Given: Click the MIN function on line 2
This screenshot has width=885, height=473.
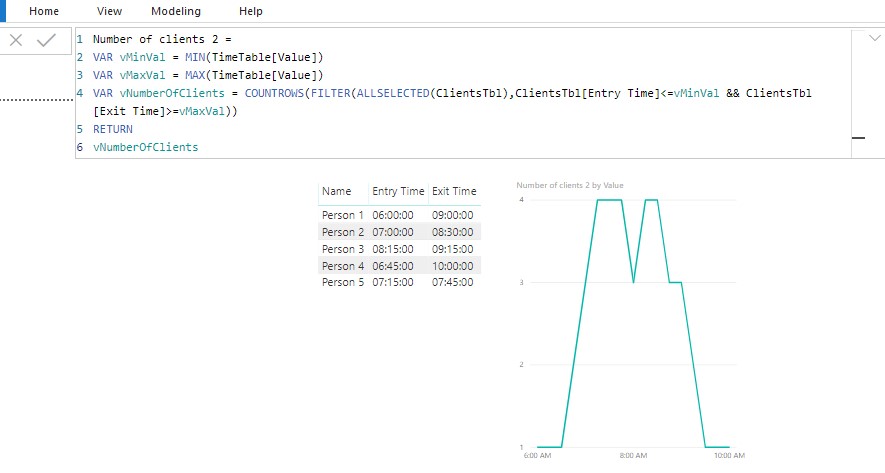Looking at the screenshot, I should click(195, 57).
